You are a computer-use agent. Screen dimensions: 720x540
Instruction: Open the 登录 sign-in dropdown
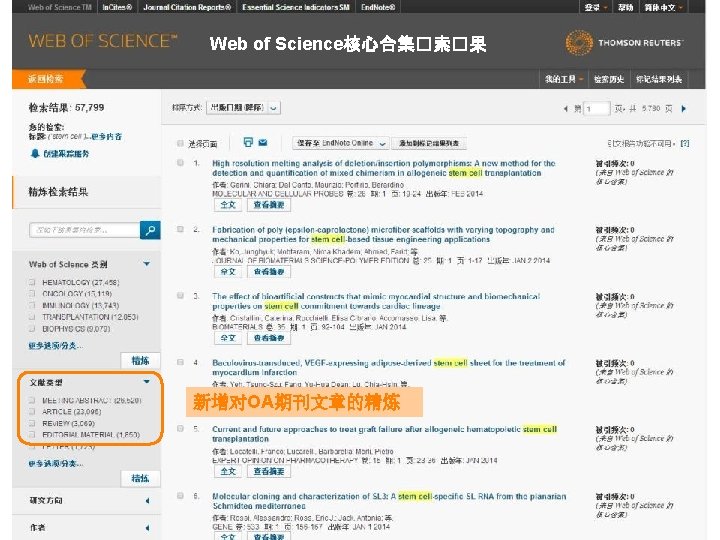[x=596, y=7]
